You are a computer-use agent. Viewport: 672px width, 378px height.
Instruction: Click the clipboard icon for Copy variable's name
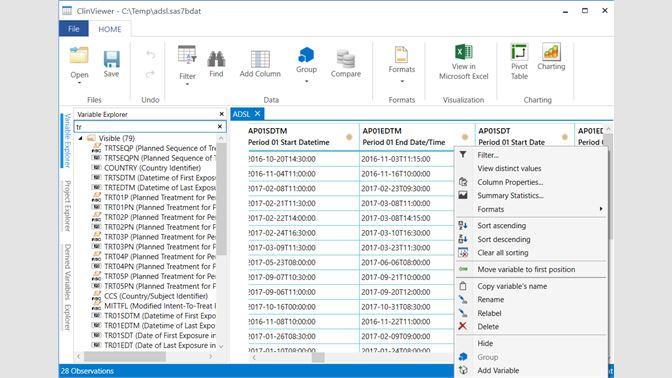click(x=463, y=286)
